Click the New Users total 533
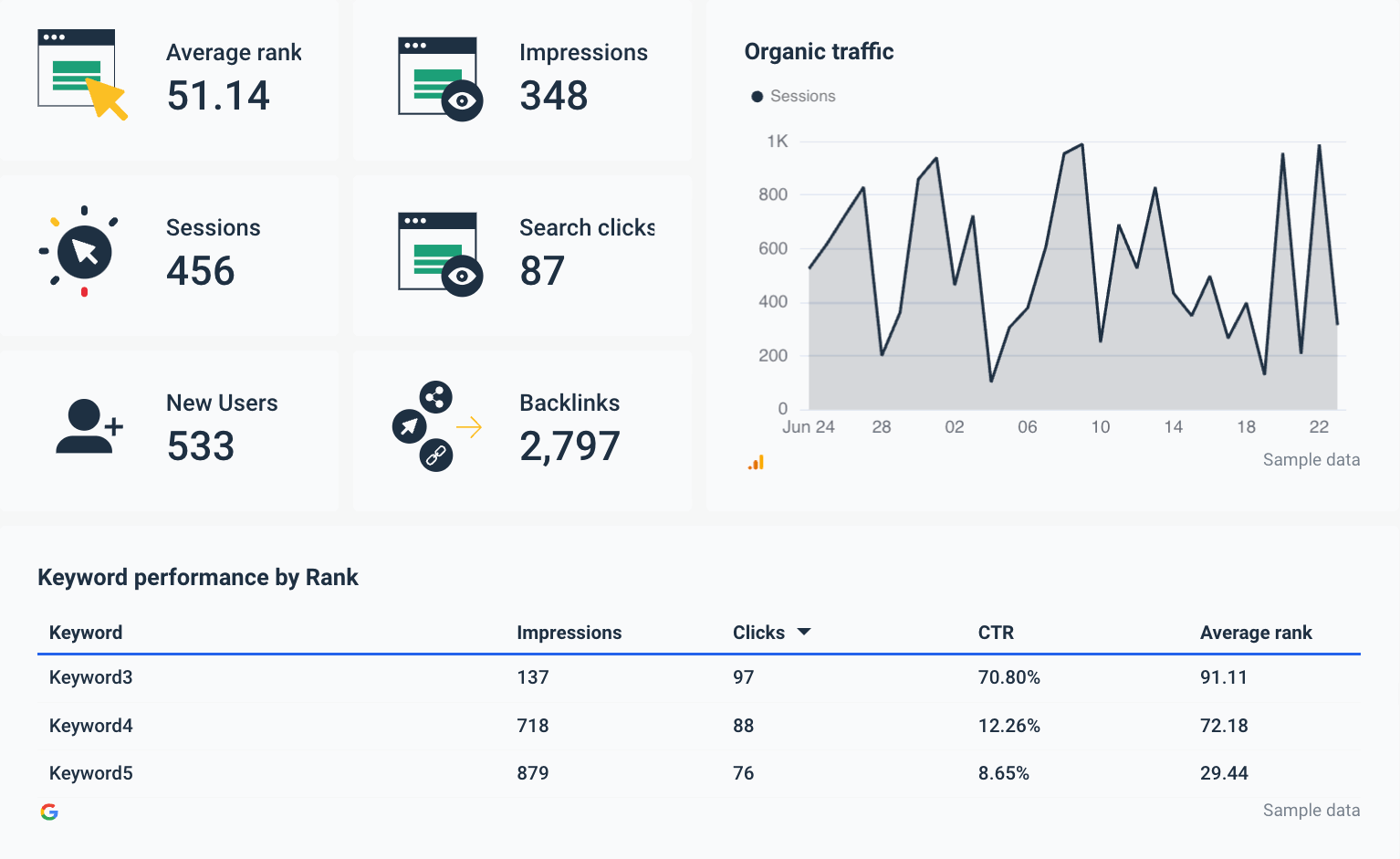 (x=201, y=446)
